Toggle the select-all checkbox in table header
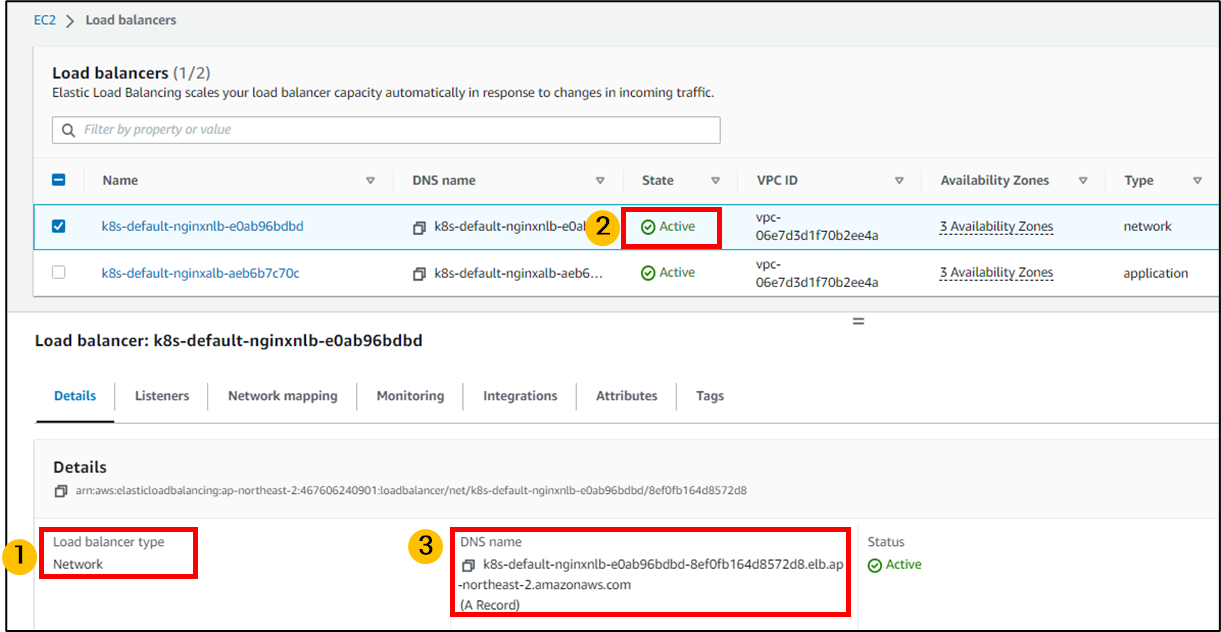This screenshot has width=1221, height=632. pos(58,180)
